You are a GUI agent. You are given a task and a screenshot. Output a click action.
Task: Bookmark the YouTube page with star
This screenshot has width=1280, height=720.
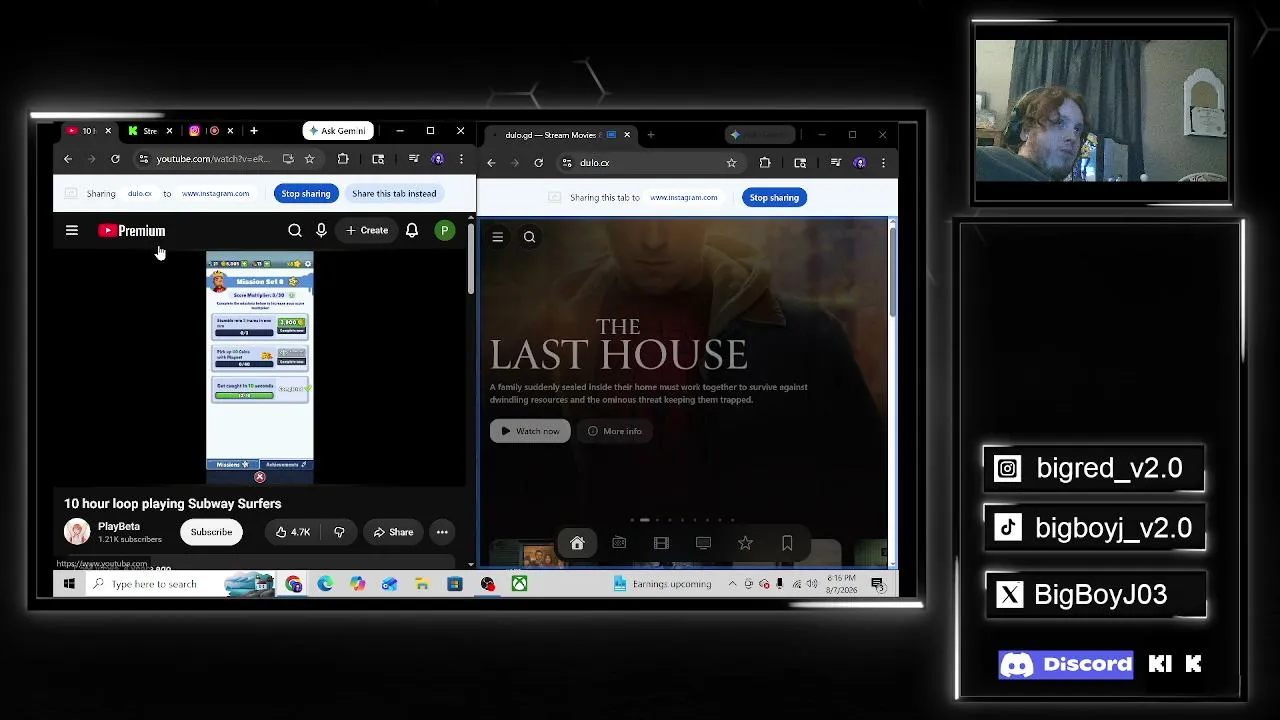click(309, 159)
